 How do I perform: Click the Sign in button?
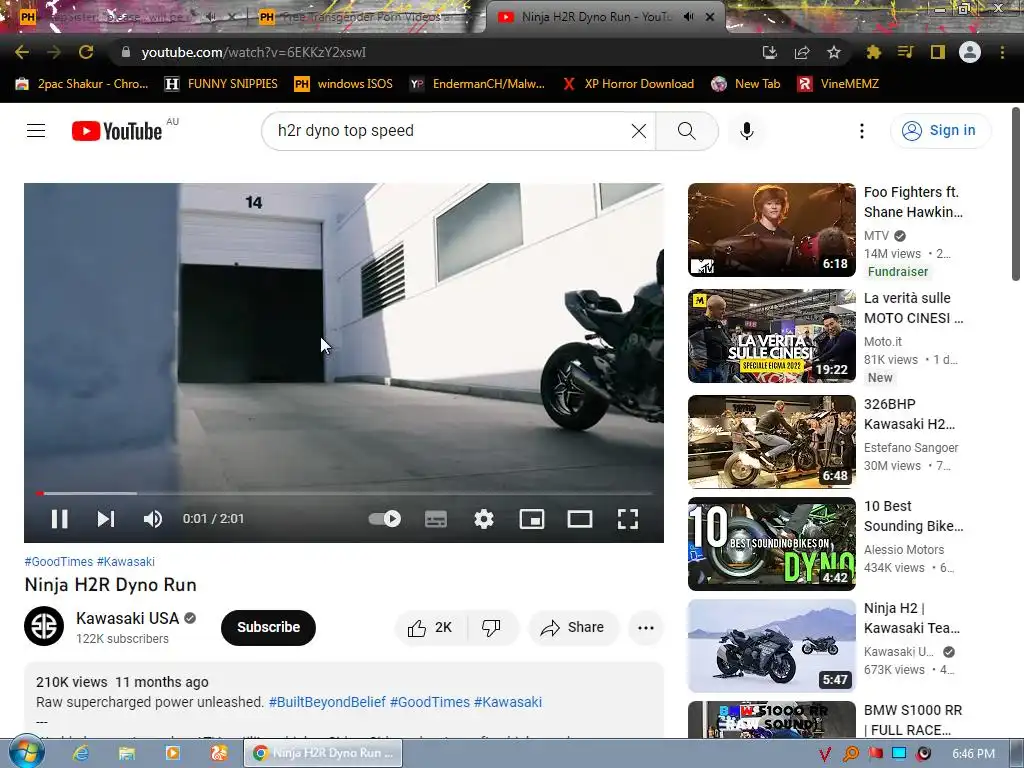click(940, 131)
